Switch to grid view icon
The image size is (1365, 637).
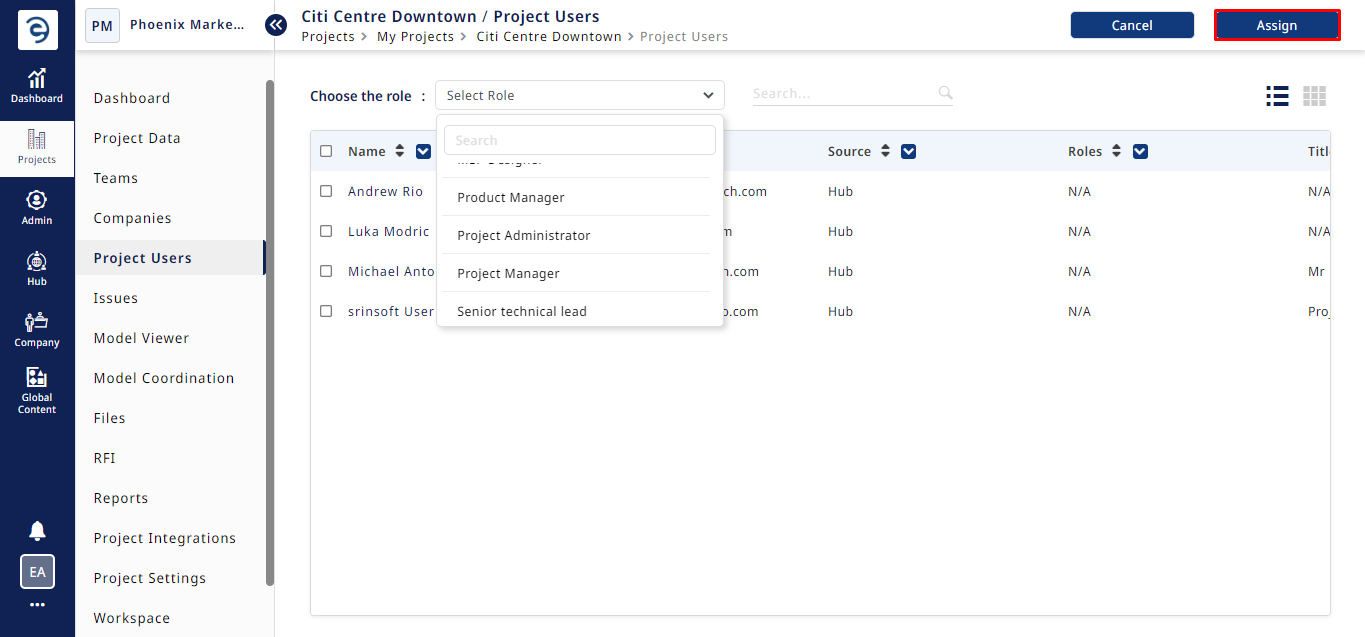pyautogui.click(x=1314, y=96)
